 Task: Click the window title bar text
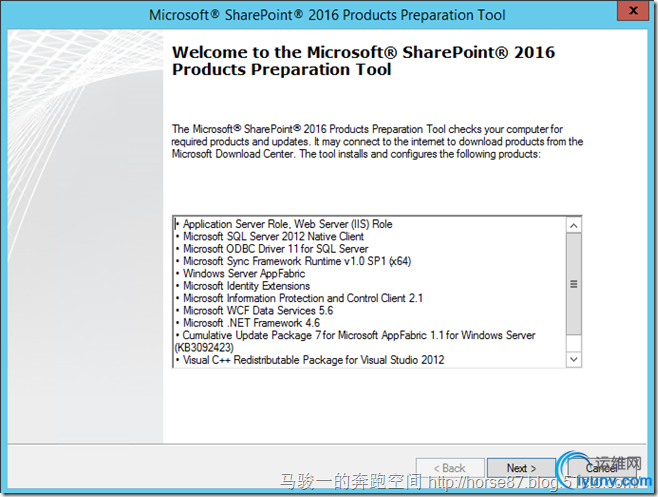[x=327, y=15]
